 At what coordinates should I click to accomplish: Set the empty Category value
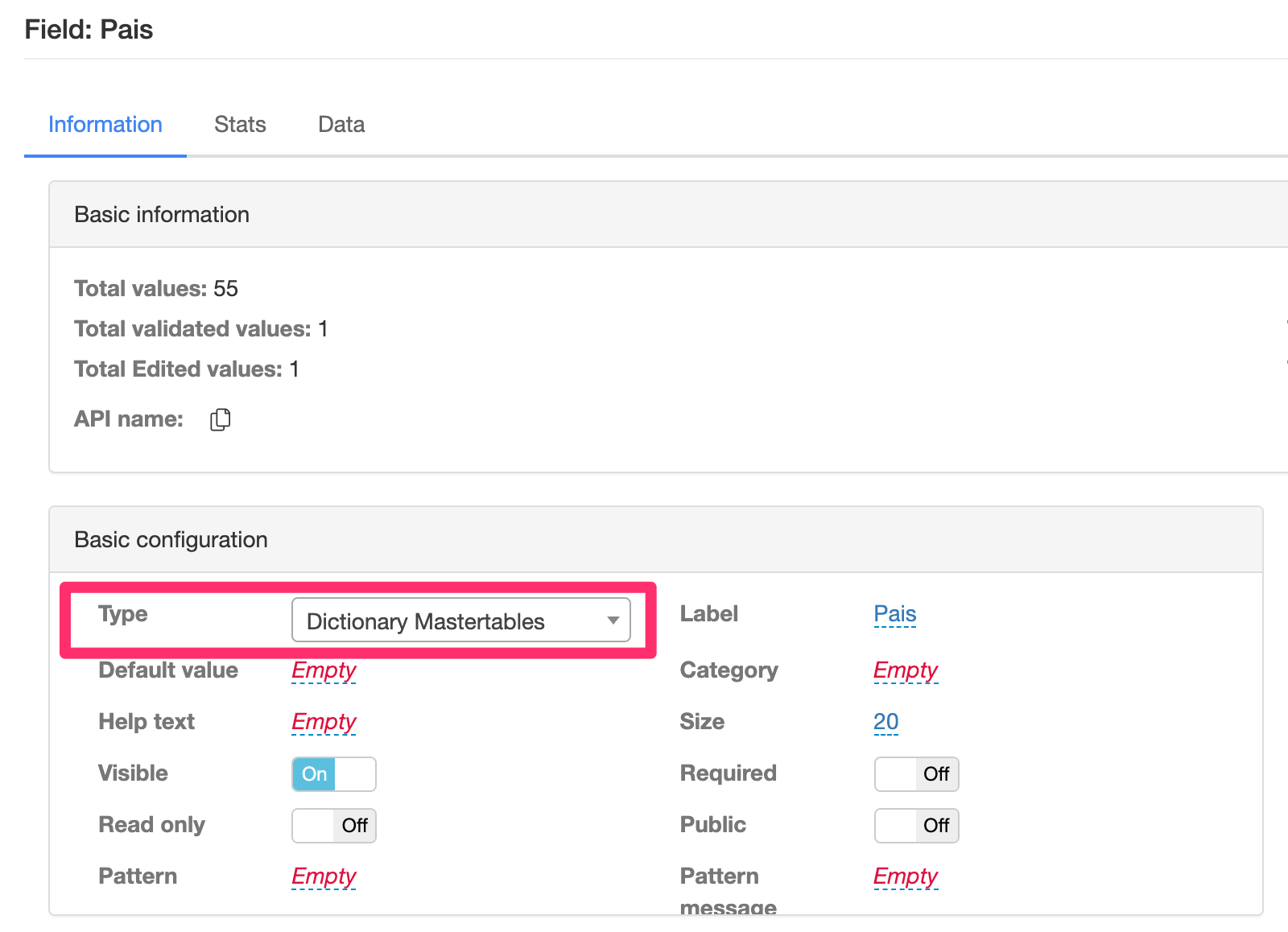click(x=906, y=670)
